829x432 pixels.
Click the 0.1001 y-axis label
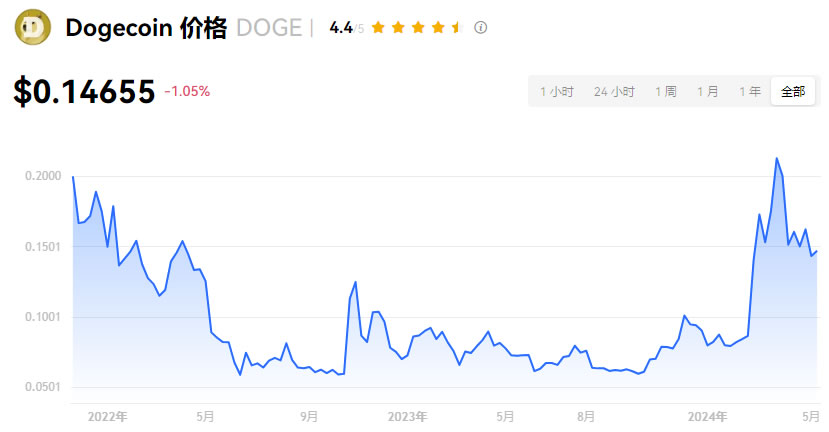point(43,317)
